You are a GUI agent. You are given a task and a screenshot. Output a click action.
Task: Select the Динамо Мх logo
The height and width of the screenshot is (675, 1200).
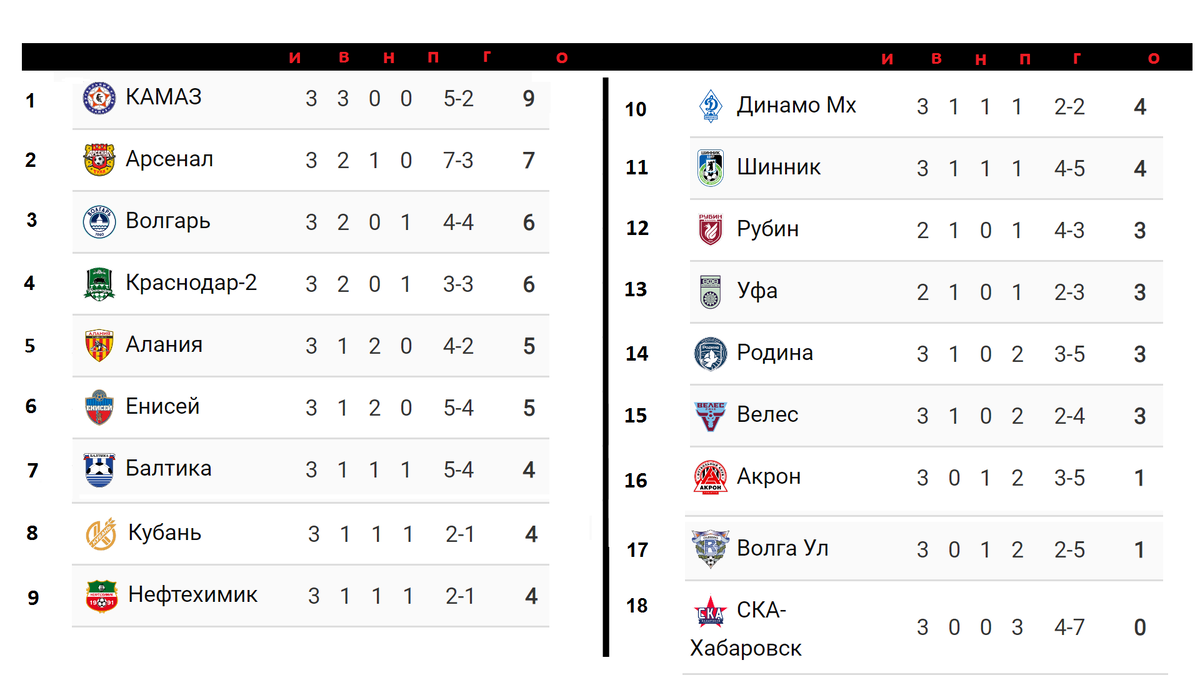coord(710,106)
